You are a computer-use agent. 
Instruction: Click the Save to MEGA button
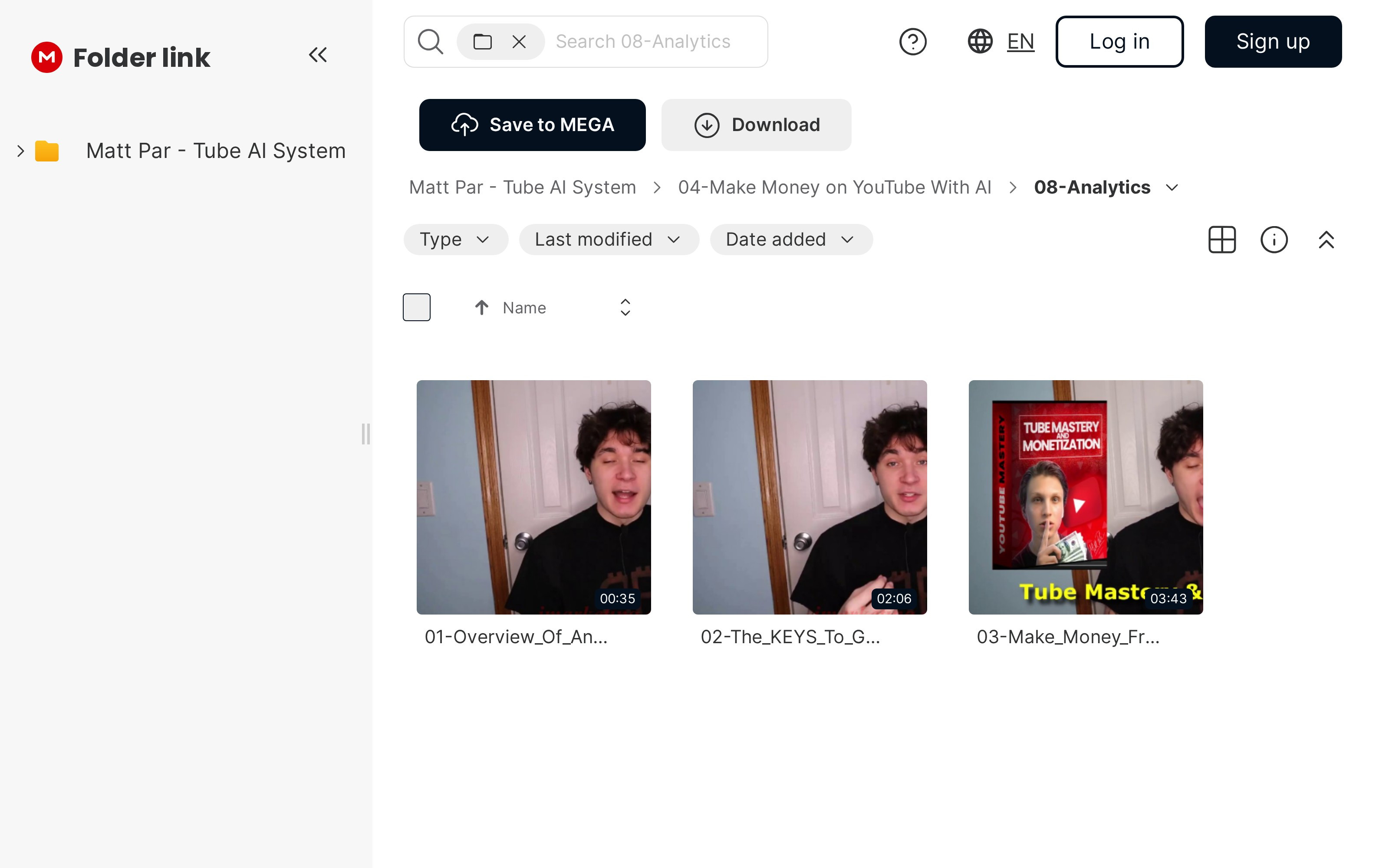coord(532,125)
